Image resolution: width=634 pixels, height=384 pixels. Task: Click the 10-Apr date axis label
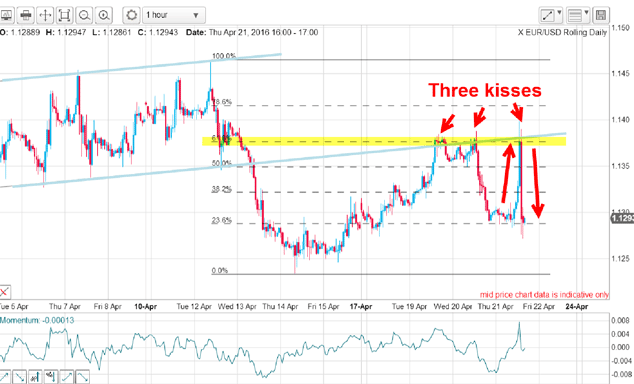click(146, 306)
